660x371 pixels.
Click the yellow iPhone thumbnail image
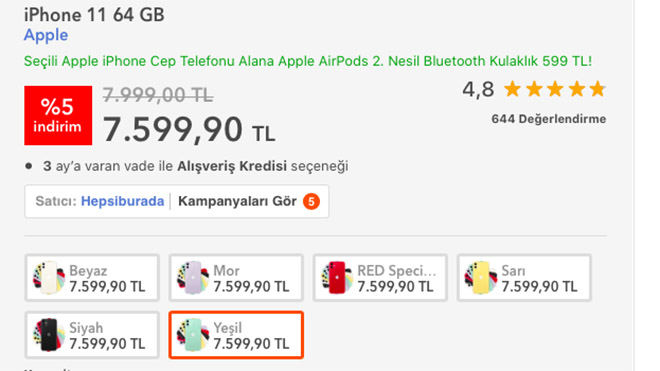click(481, 278)
